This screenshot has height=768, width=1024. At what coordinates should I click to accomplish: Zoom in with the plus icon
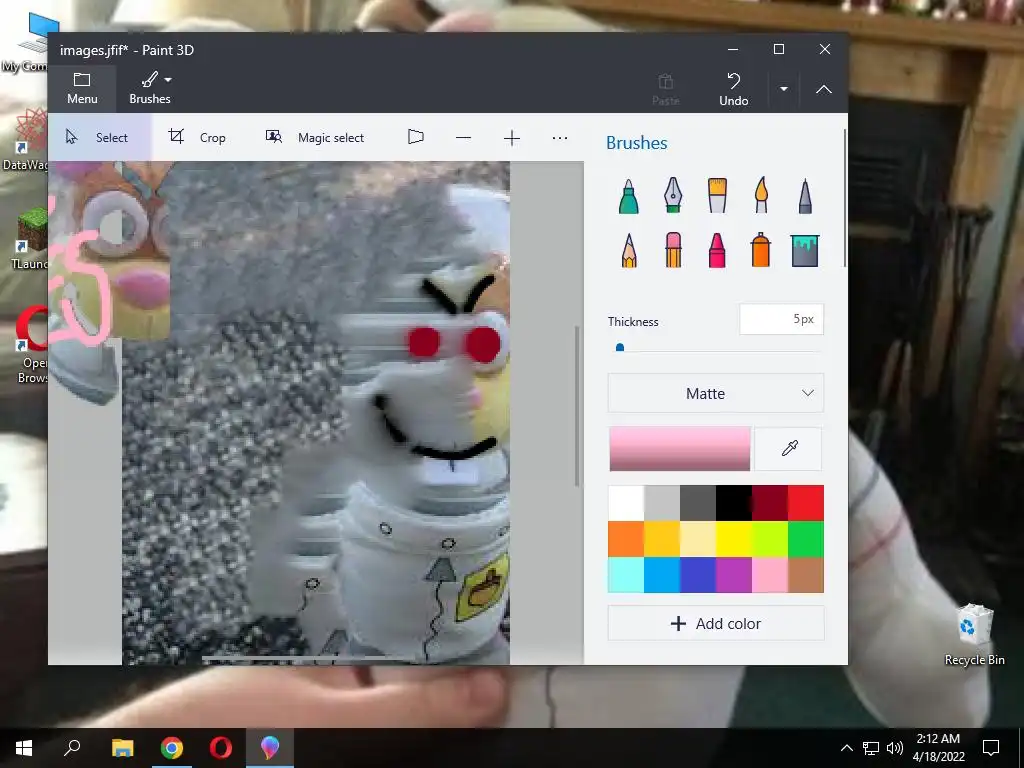[x=512, y=138]
